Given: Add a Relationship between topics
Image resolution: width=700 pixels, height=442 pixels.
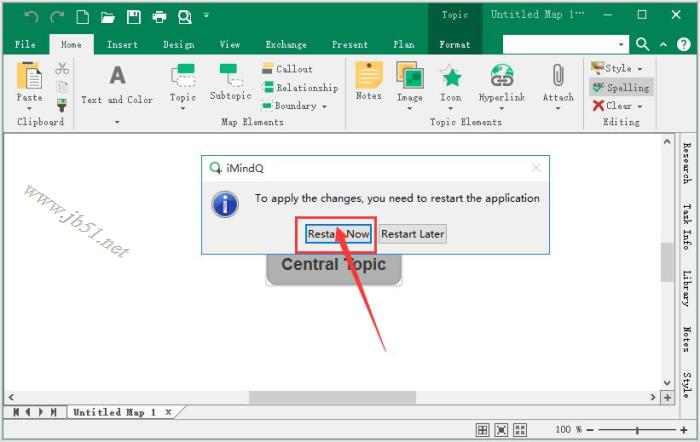Looking at the screenshot, I should [x=300, y=88].
